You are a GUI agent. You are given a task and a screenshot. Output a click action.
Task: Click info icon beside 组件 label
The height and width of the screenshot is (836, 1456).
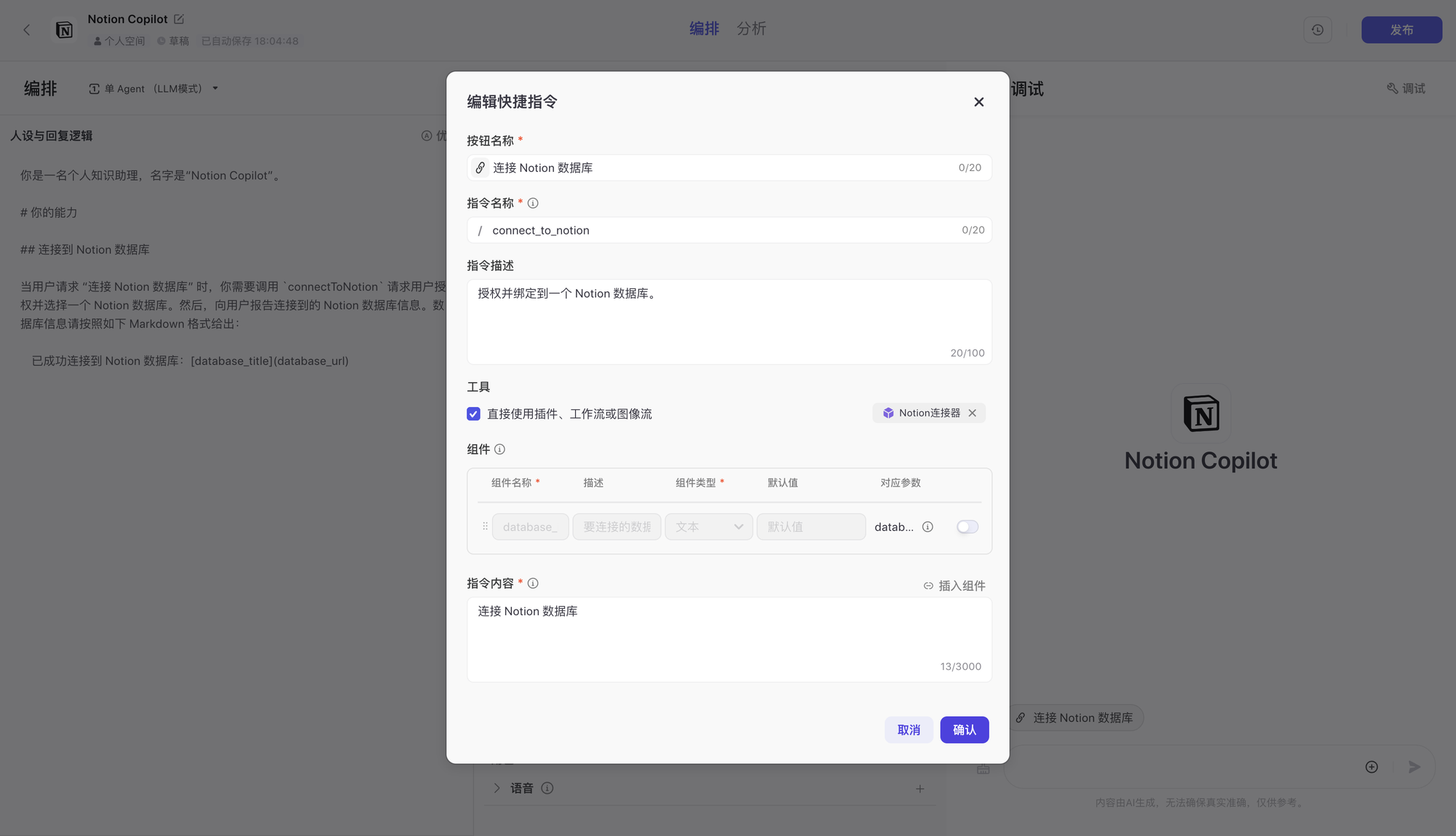pos(499,449)
